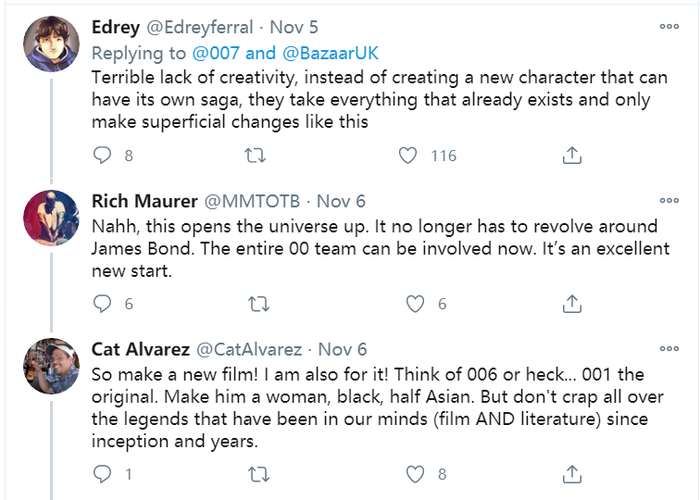Like Edrey's tweet with 116 likes
The width and height of the screenshot is (700, 500).
407,155
